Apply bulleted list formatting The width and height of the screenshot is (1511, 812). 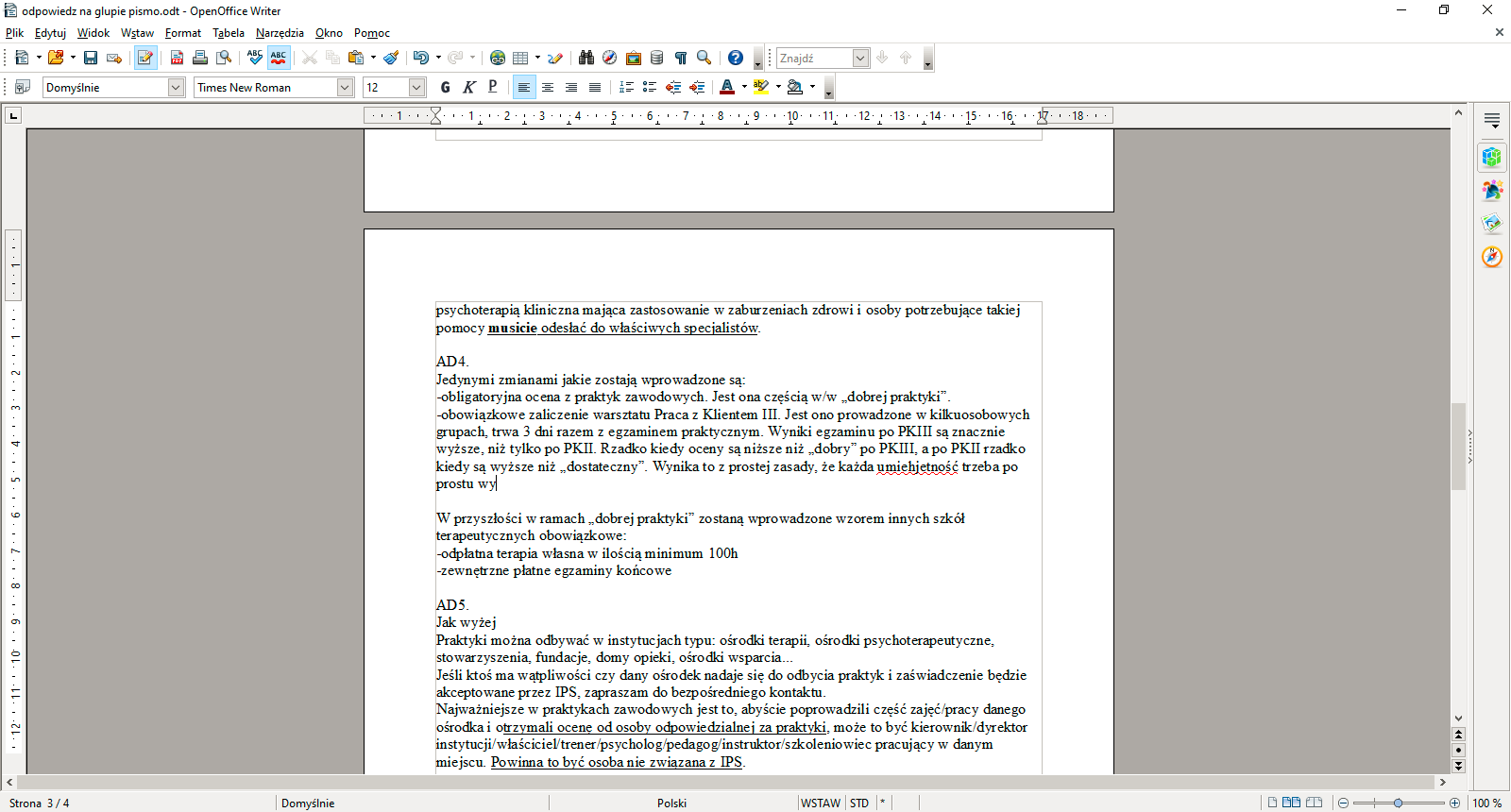point(650,87)
